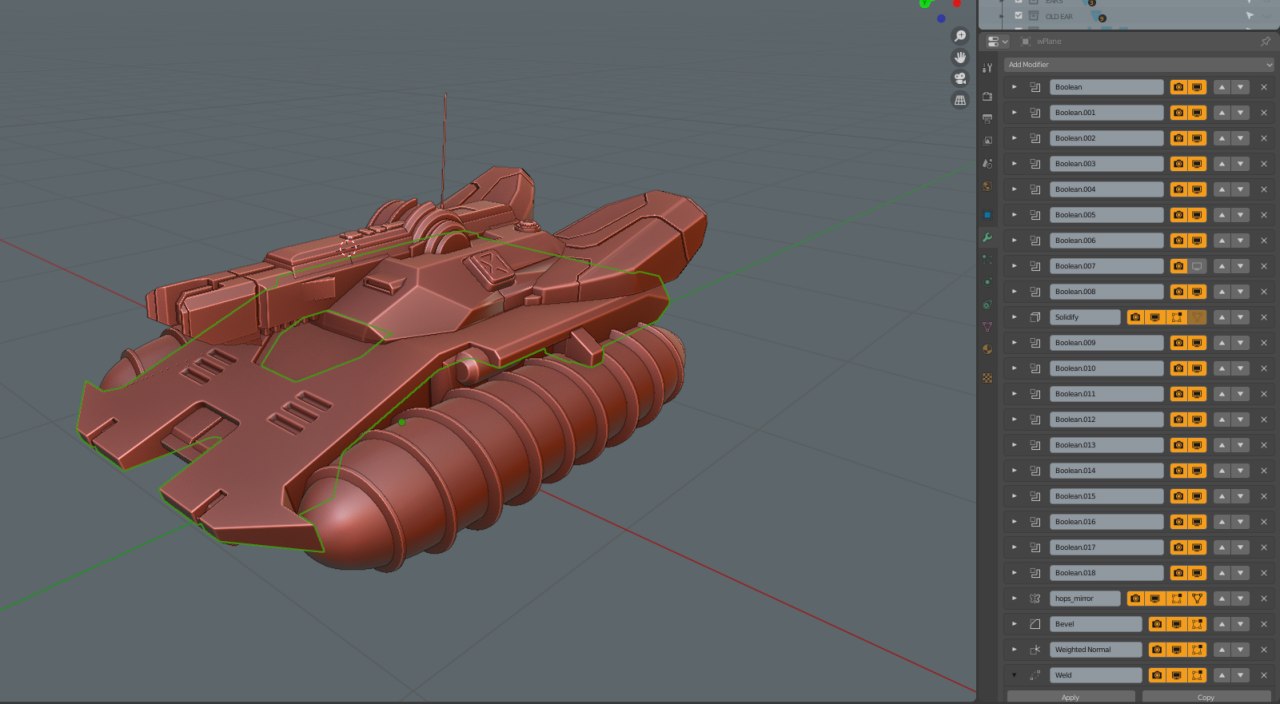Click the Weld modifier name field
The width and height of the screenshot is (1280, 704).
(1096, 675)
